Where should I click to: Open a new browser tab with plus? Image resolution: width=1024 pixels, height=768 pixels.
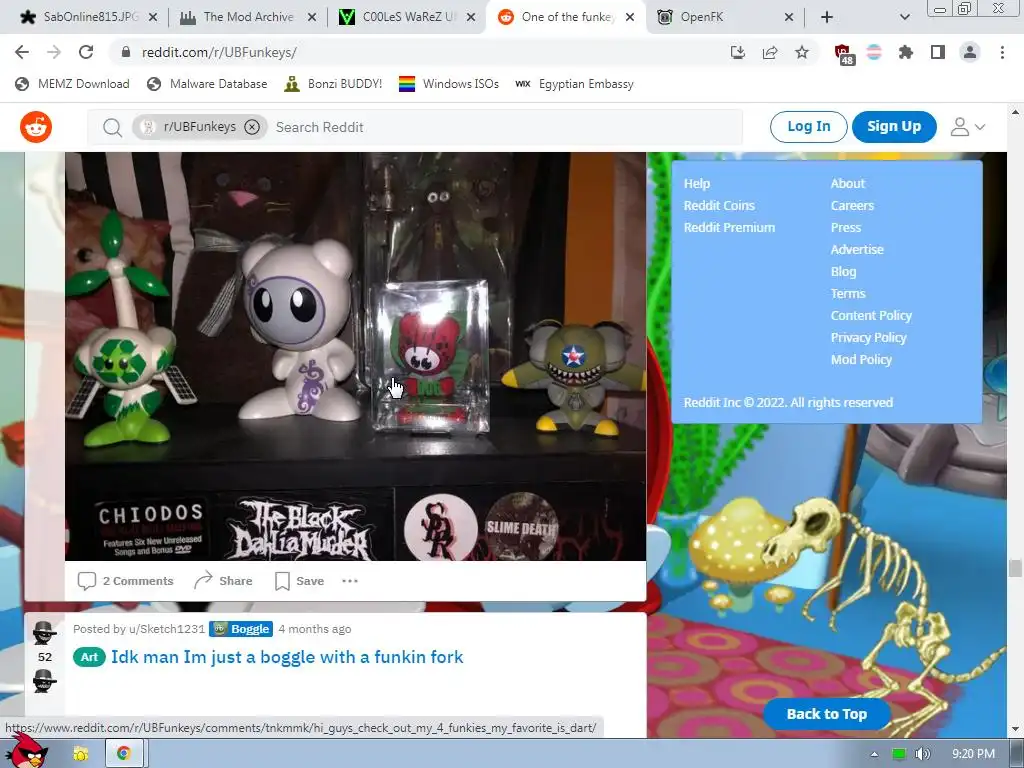coord(827,17)
